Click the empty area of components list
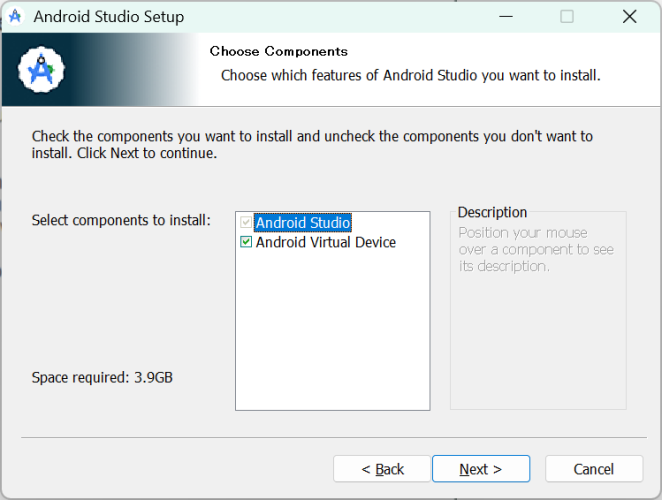This screenshot has width=662, height=500. pyautogui.click(x=333, y=329)
